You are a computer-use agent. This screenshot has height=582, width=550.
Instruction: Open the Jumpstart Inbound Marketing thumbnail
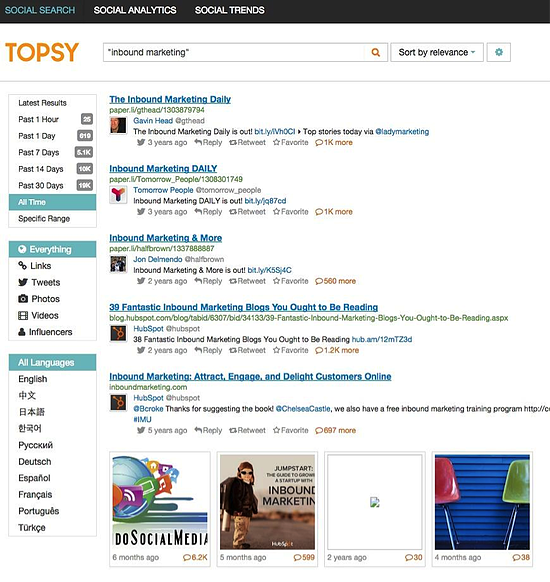(x=267, y=502)
